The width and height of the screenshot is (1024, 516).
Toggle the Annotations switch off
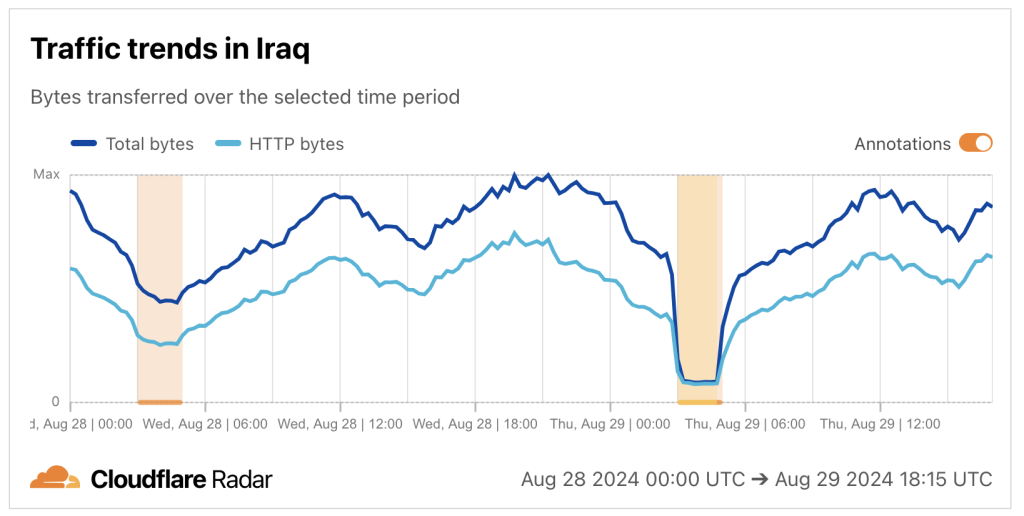click(975, 143)
